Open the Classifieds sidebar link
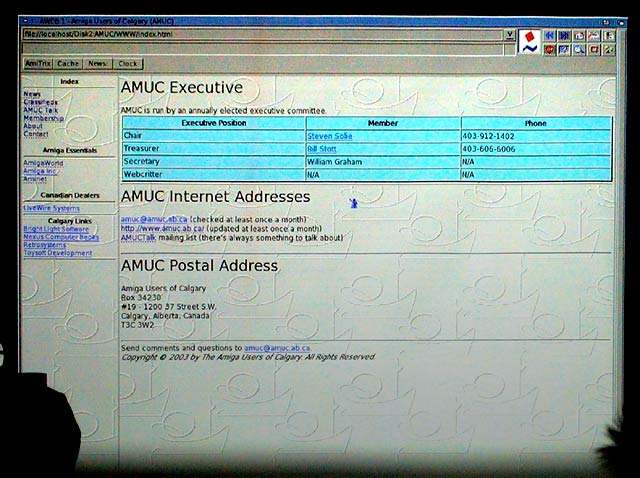Image resolution: width=640 pixels, height=478 pixels. (x=40, y=102)
